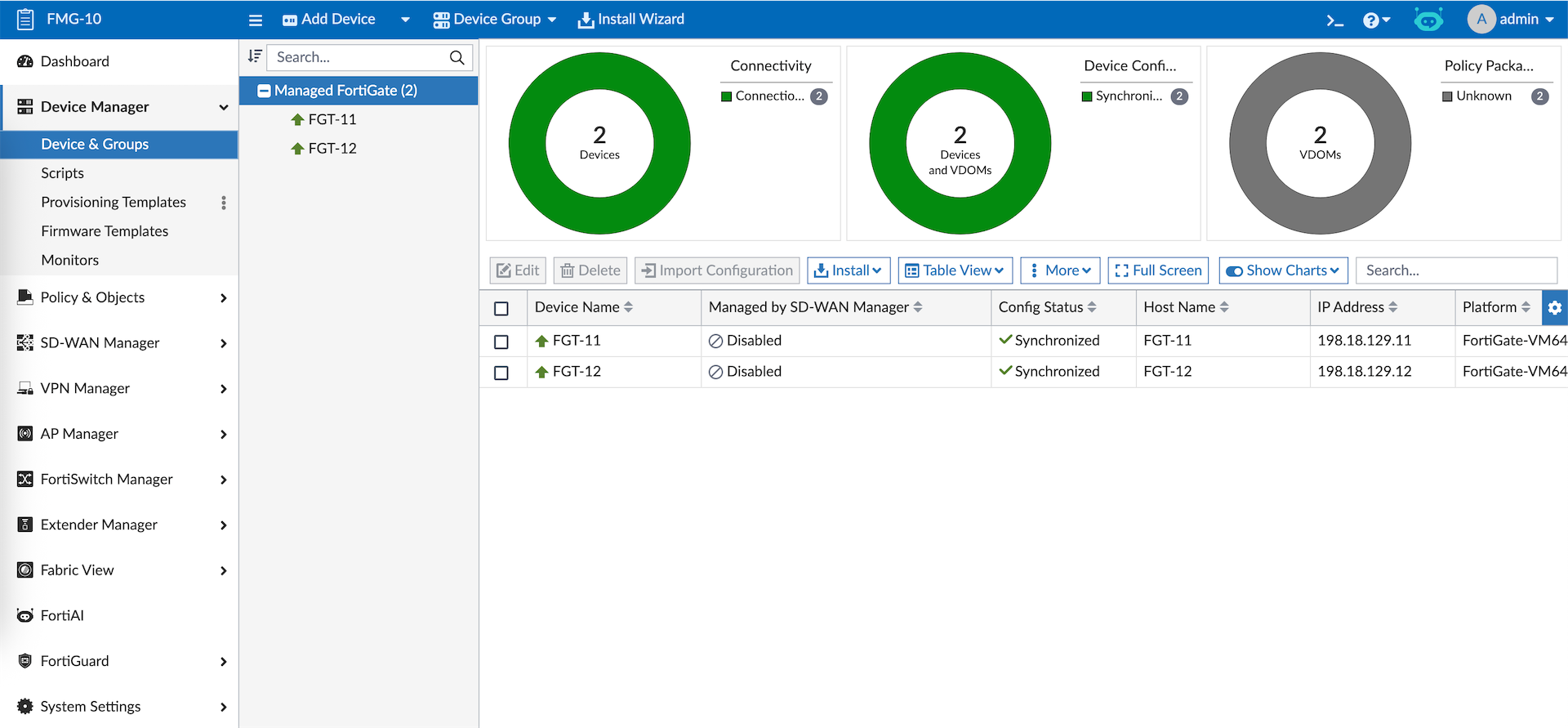Open the Install dropdown

[849, 270]
